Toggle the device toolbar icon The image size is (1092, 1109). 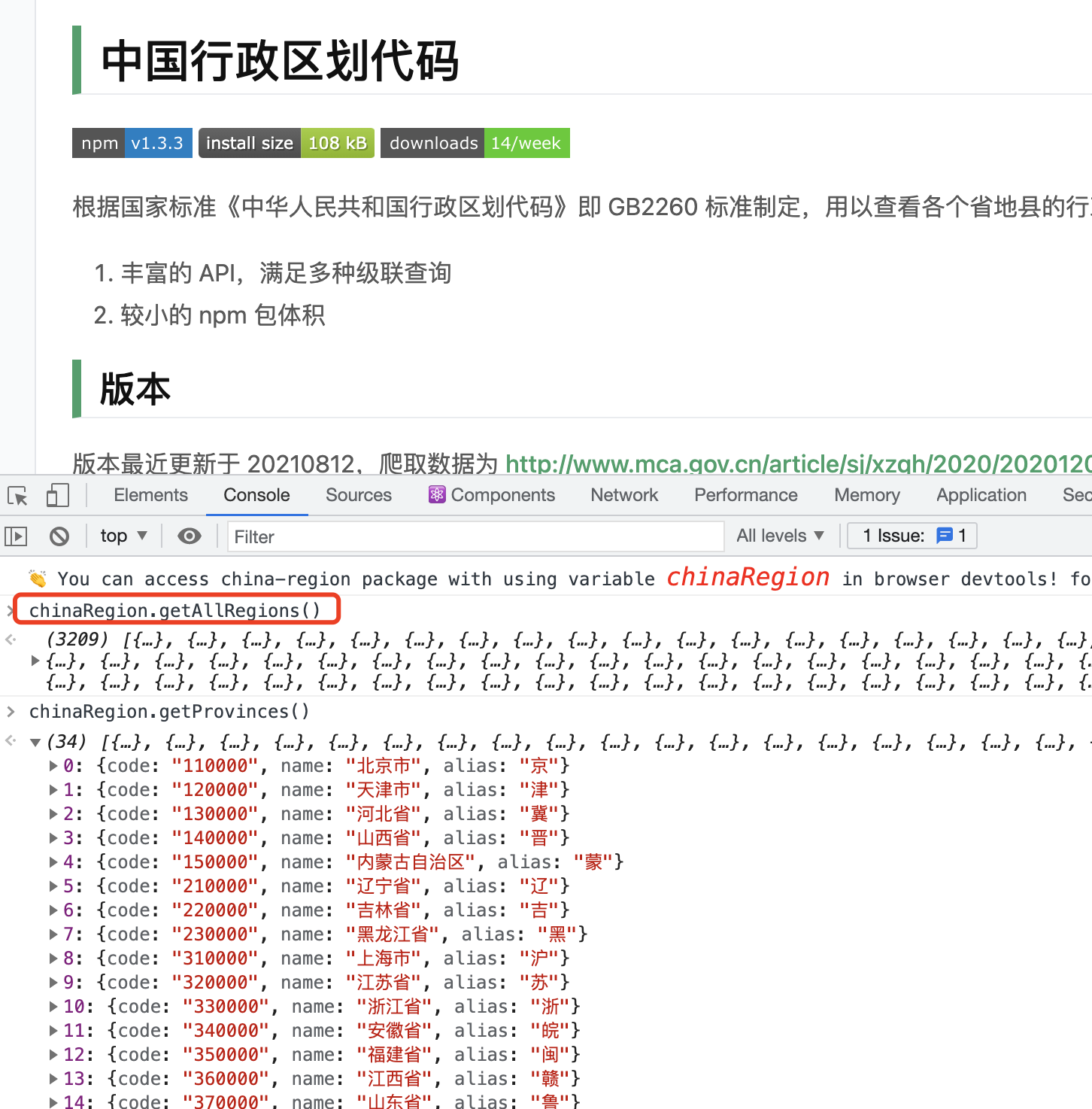pos(57,495)
